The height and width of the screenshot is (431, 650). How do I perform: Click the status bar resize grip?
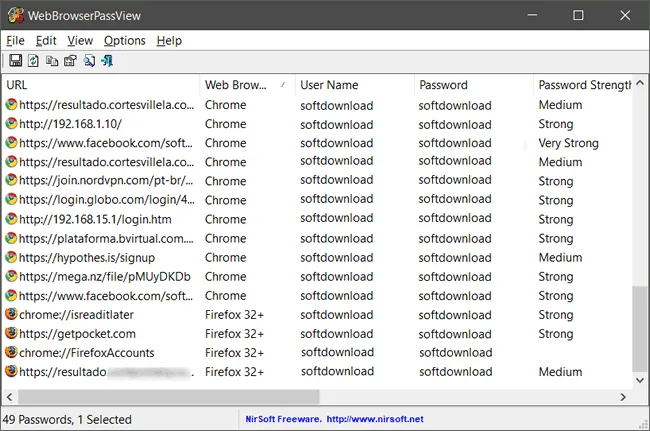(x=644, y=424)
